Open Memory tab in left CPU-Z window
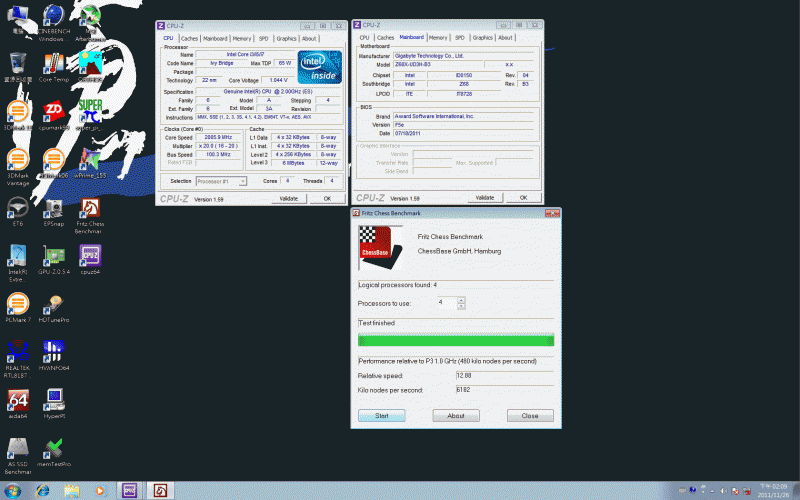The width and height of the screenshot is (800, 500). pos(242,39)
